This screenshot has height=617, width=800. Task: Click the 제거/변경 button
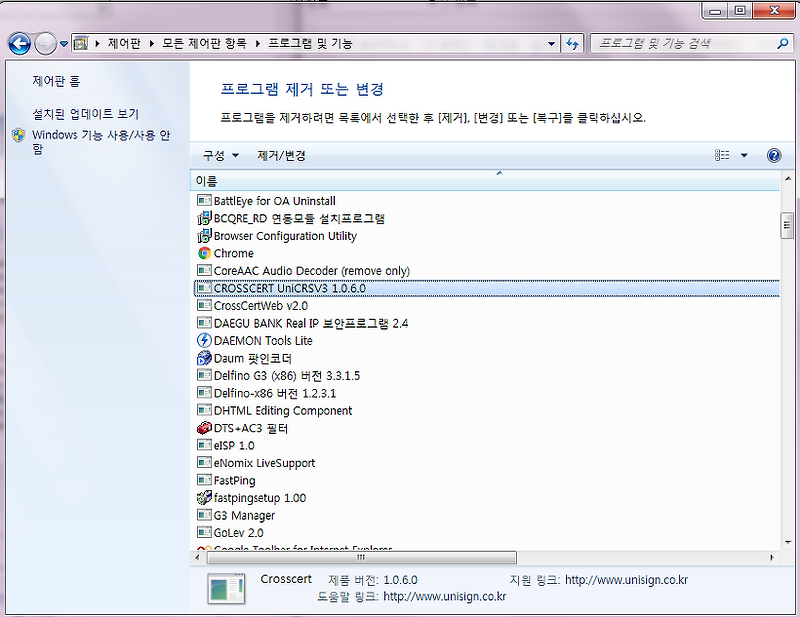pos(282,155)
